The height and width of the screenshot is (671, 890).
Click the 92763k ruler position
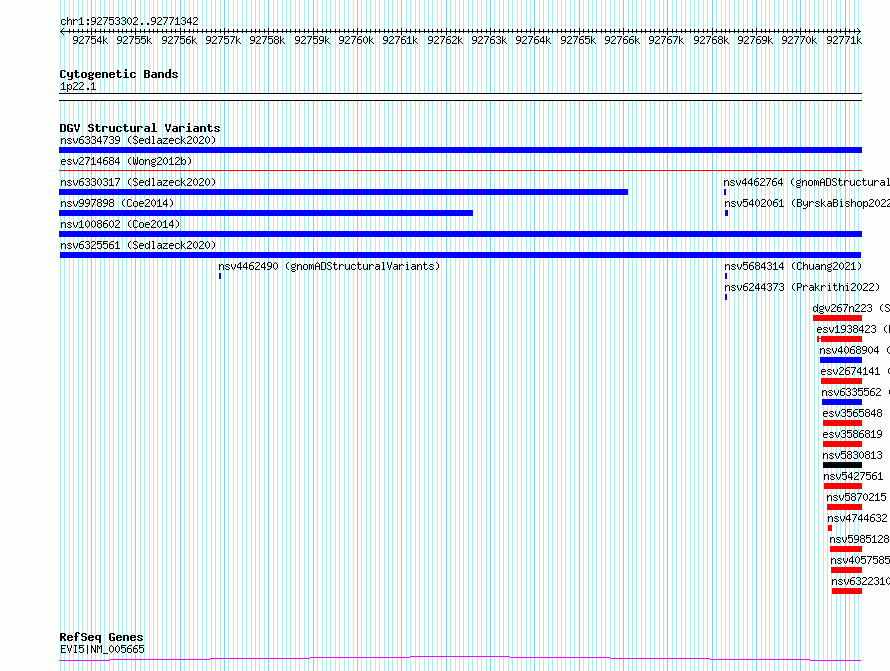[x=489, y=40]
